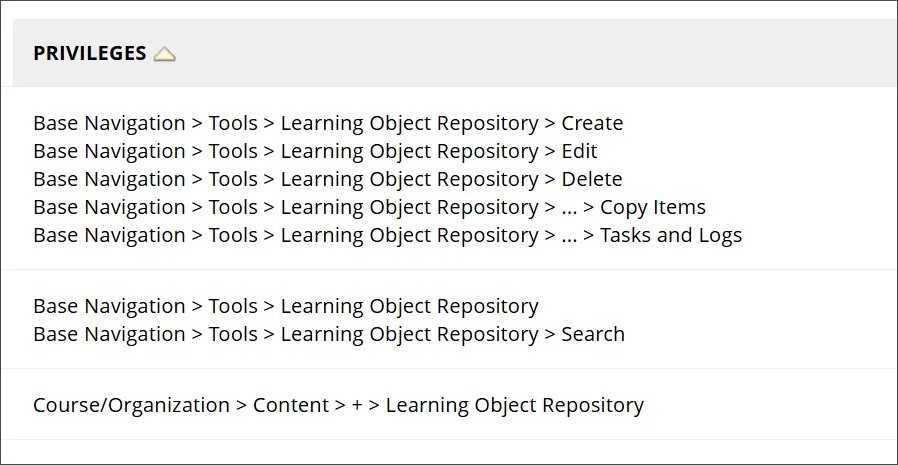
Task: Click Tools in the Tasks and Logs line
Action: [233, 236]
